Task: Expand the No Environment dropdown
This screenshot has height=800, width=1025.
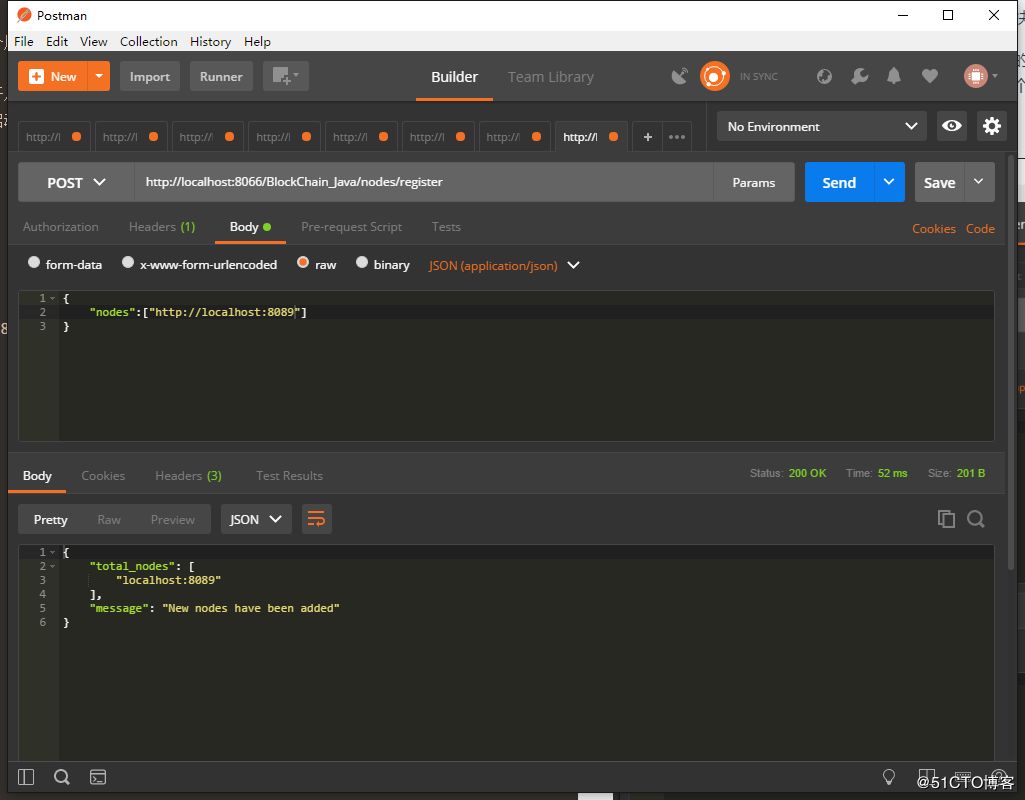Action: tap(821, 126)
